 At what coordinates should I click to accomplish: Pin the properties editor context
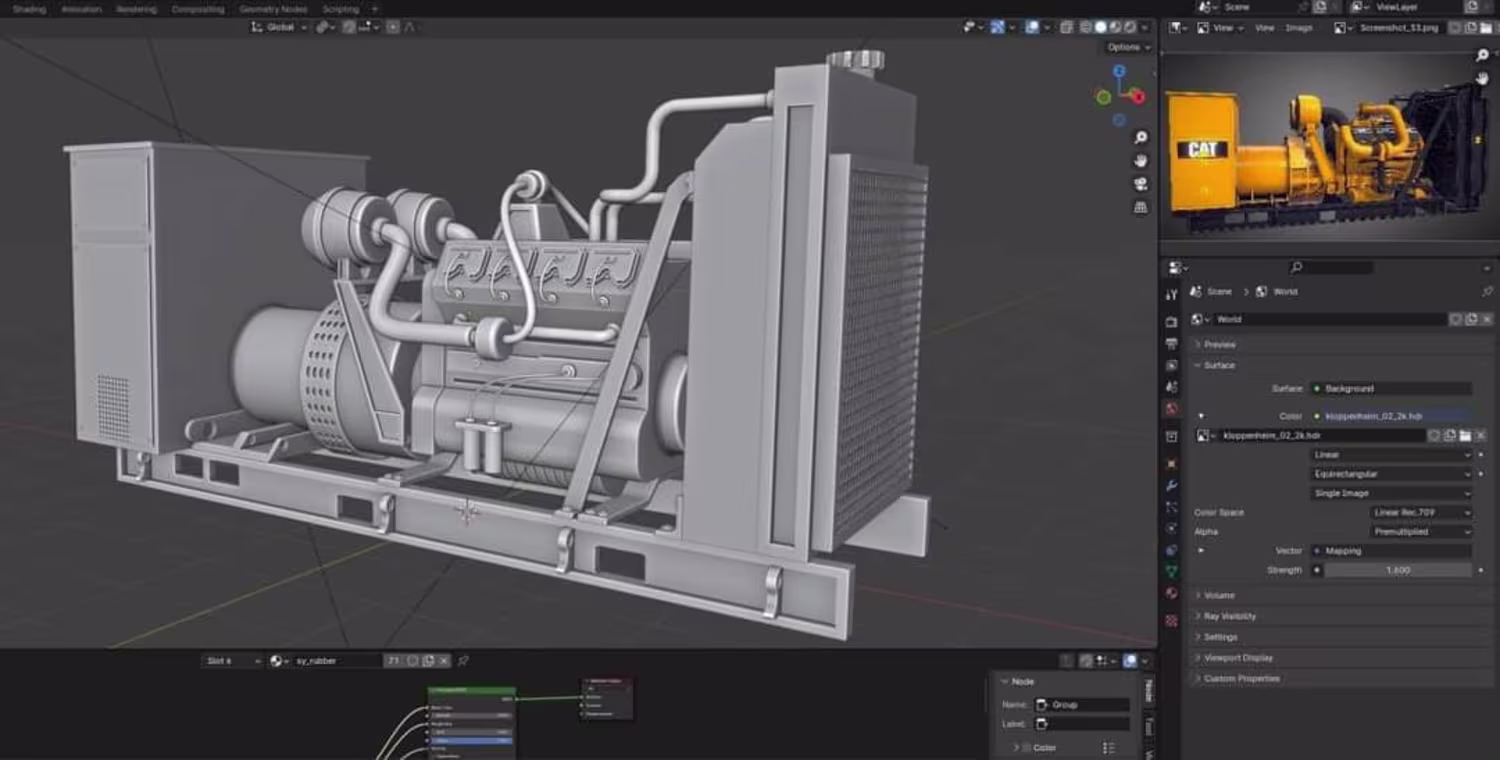point(1487,292)
